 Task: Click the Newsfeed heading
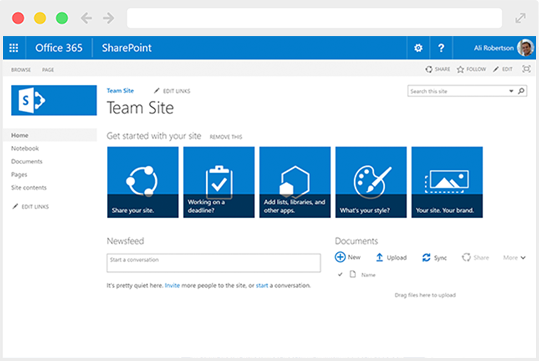pyautogui.click(x=125, y=241)
